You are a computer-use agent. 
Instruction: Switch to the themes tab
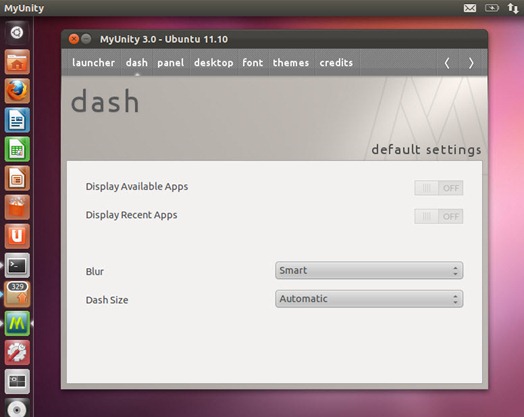coord(291,63)
